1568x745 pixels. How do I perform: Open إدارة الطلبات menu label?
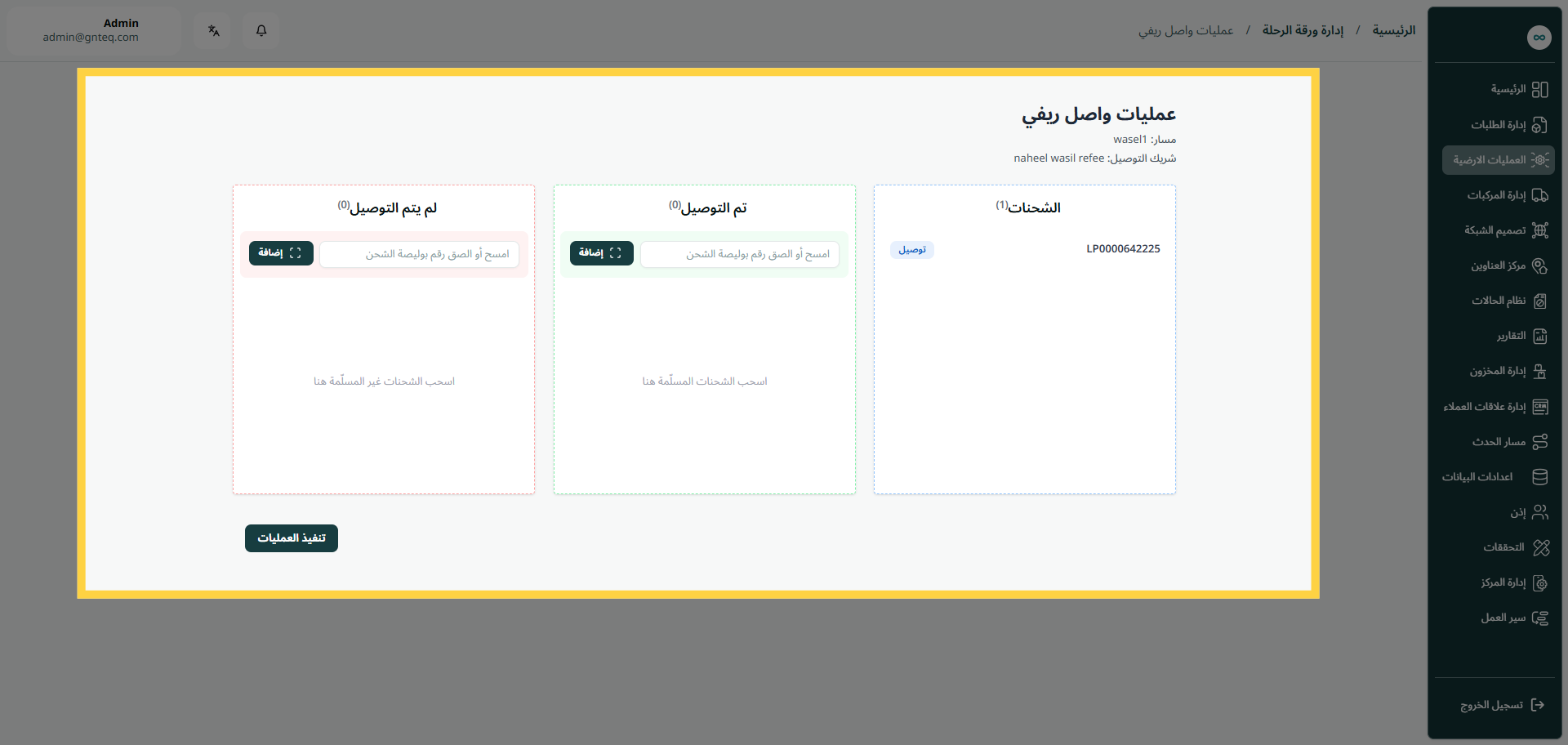tap(1499, 125)
